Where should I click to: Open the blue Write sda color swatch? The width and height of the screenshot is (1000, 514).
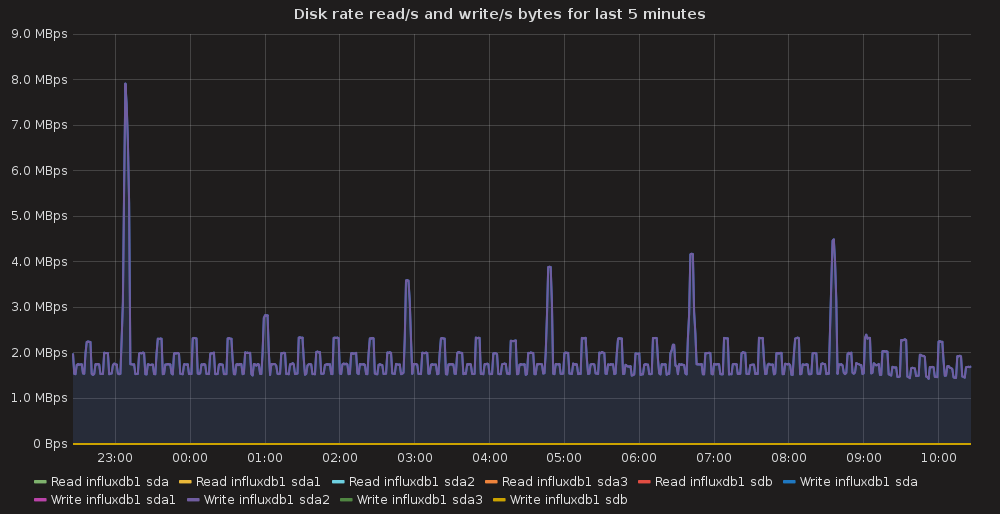point(789,482)
